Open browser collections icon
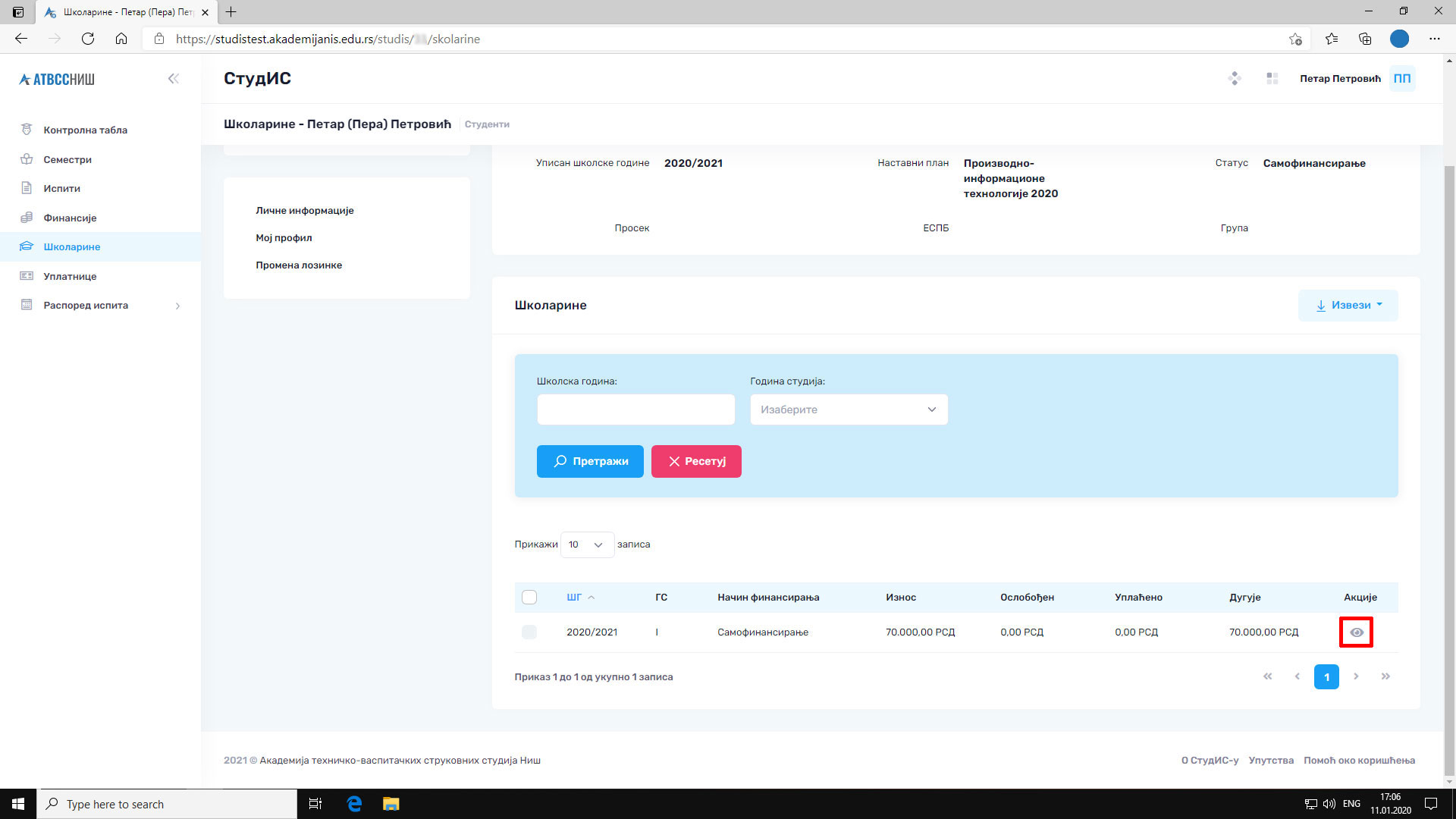The height and width of the screenshot is (819, 1456). (x=1365, y=39)
